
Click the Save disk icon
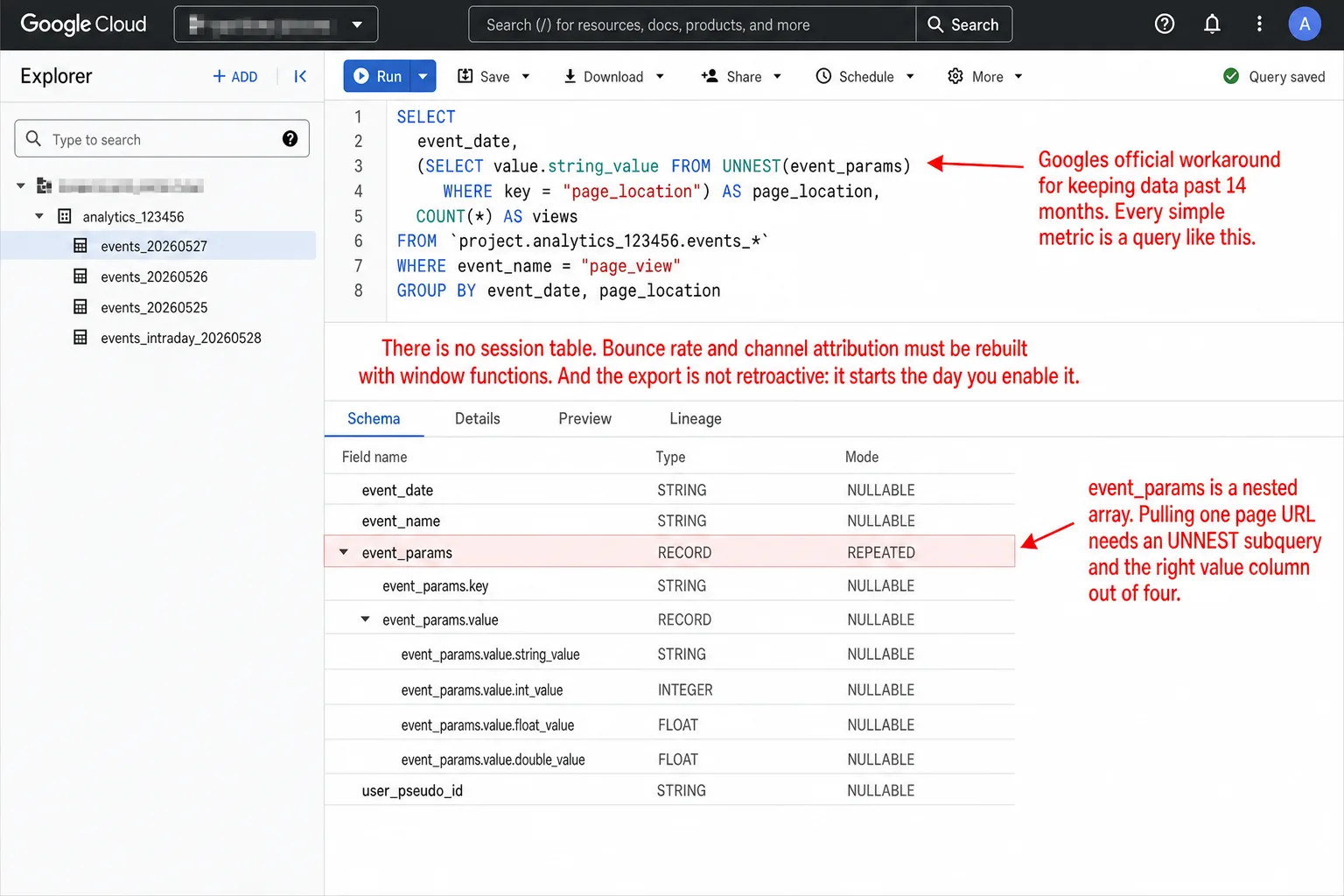click(x=465, y=76)
